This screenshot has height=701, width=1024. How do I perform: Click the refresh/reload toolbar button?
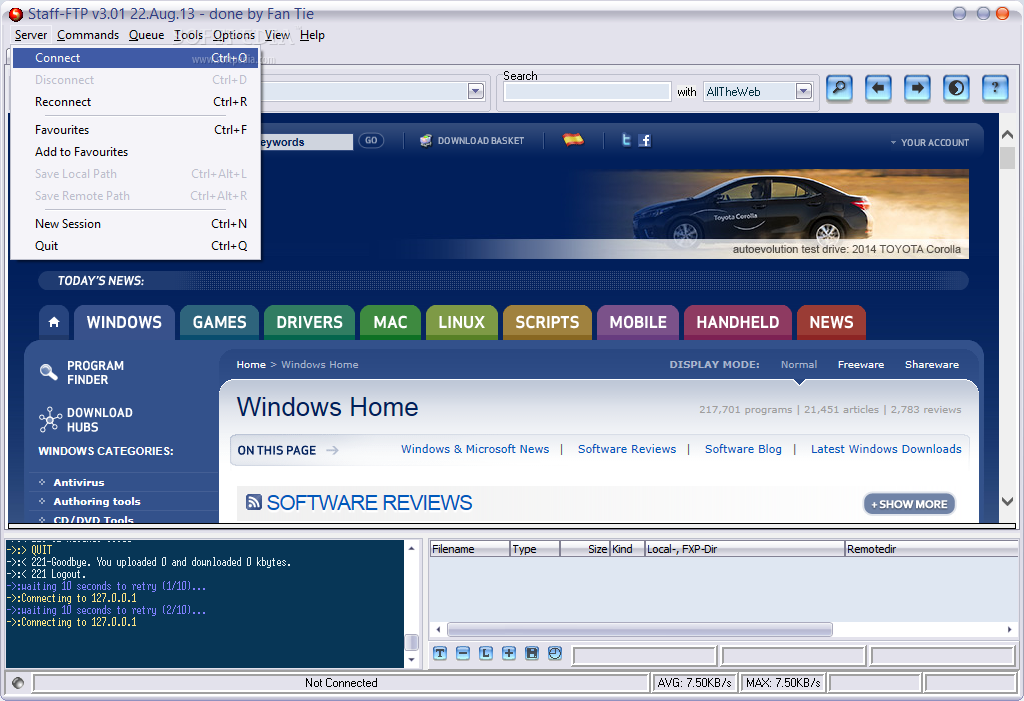(956, 88)
